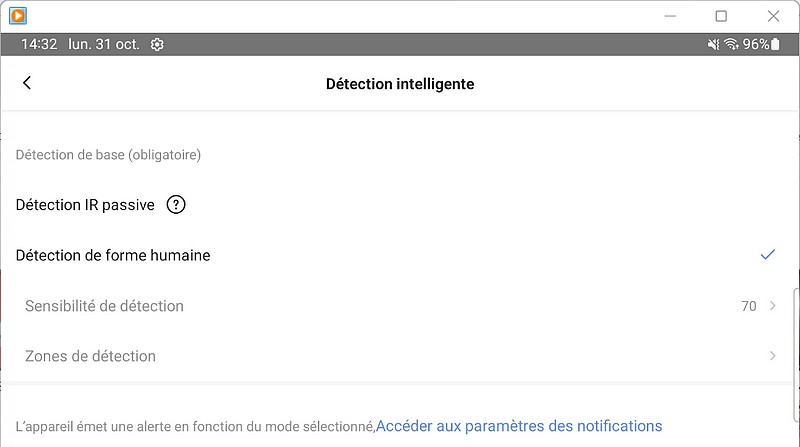Open help for Détection IR passive
This screenshot has width=800, height=447.
(176, 205)
